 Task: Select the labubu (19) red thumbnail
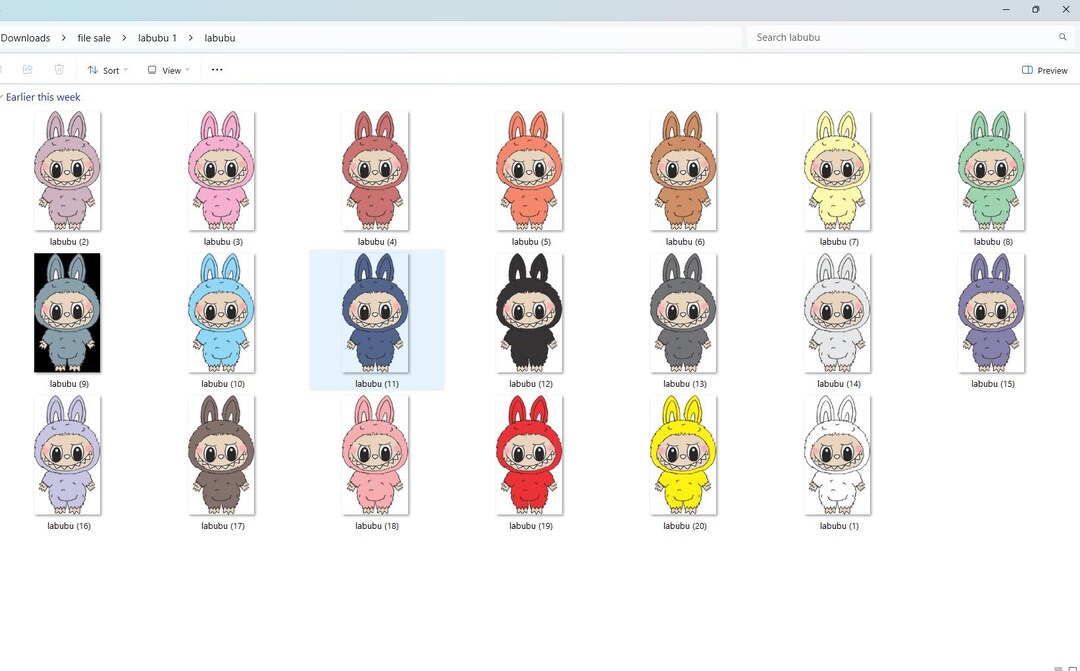[529, 455]
